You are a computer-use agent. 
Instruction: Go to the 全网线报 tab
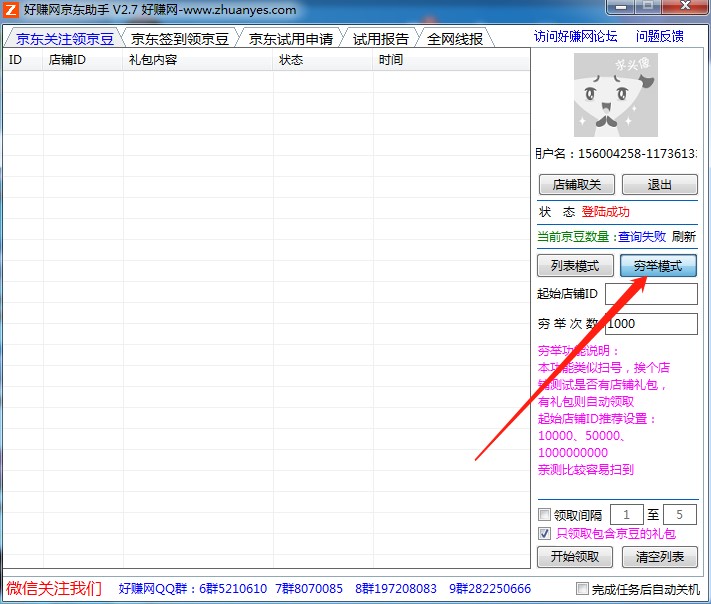click(x=455, y=39)
